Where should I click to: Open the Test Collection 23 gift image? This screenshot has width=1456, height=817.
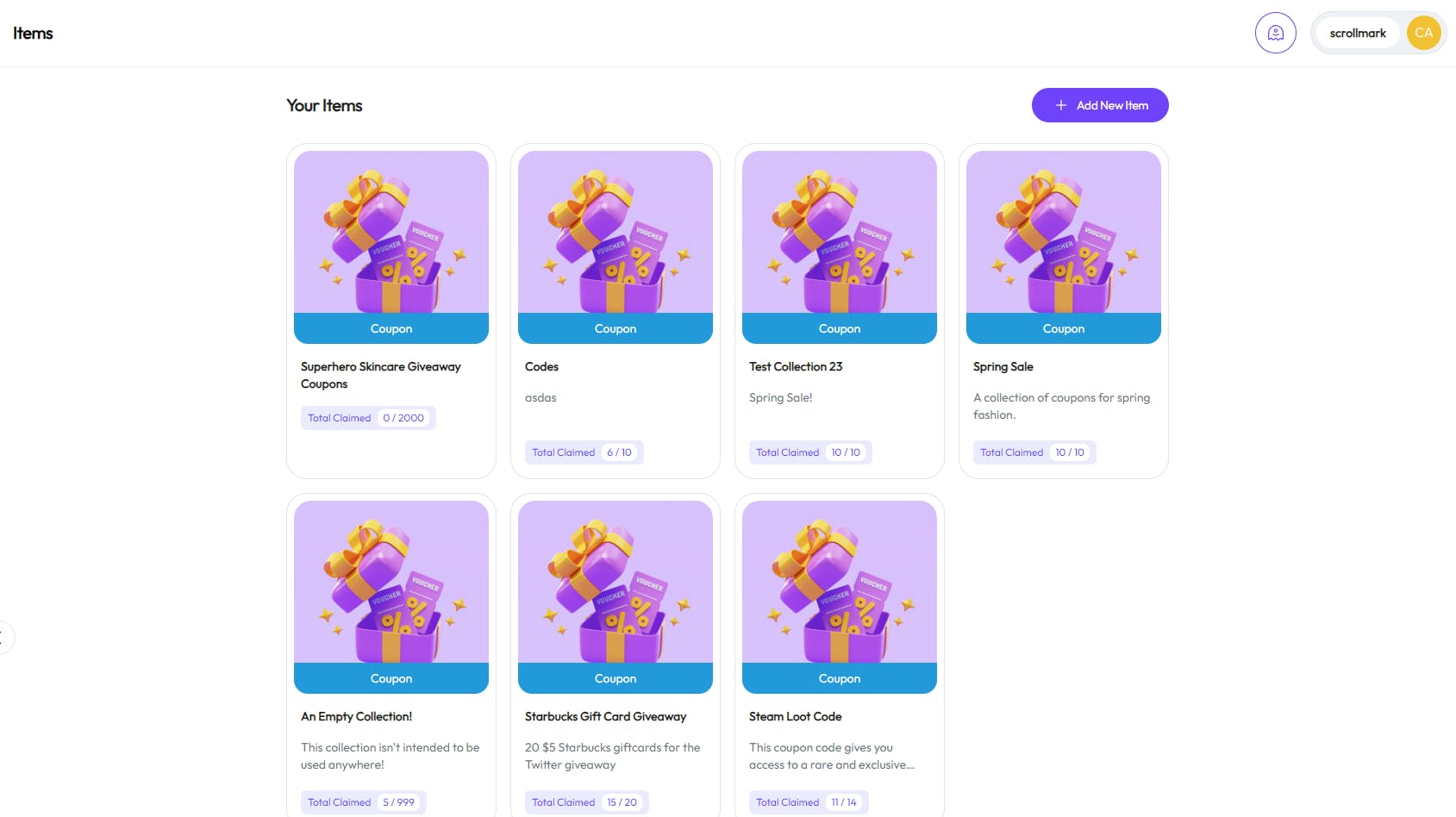point(840,232)
